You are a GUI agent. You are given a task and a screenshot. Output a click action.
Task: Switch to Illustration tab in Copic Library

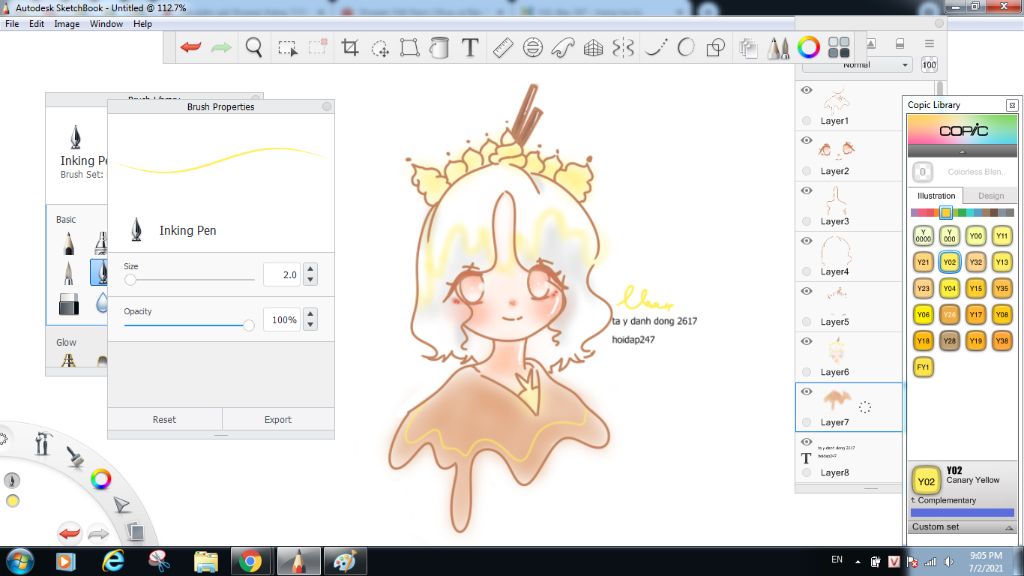tap(936, 196)
